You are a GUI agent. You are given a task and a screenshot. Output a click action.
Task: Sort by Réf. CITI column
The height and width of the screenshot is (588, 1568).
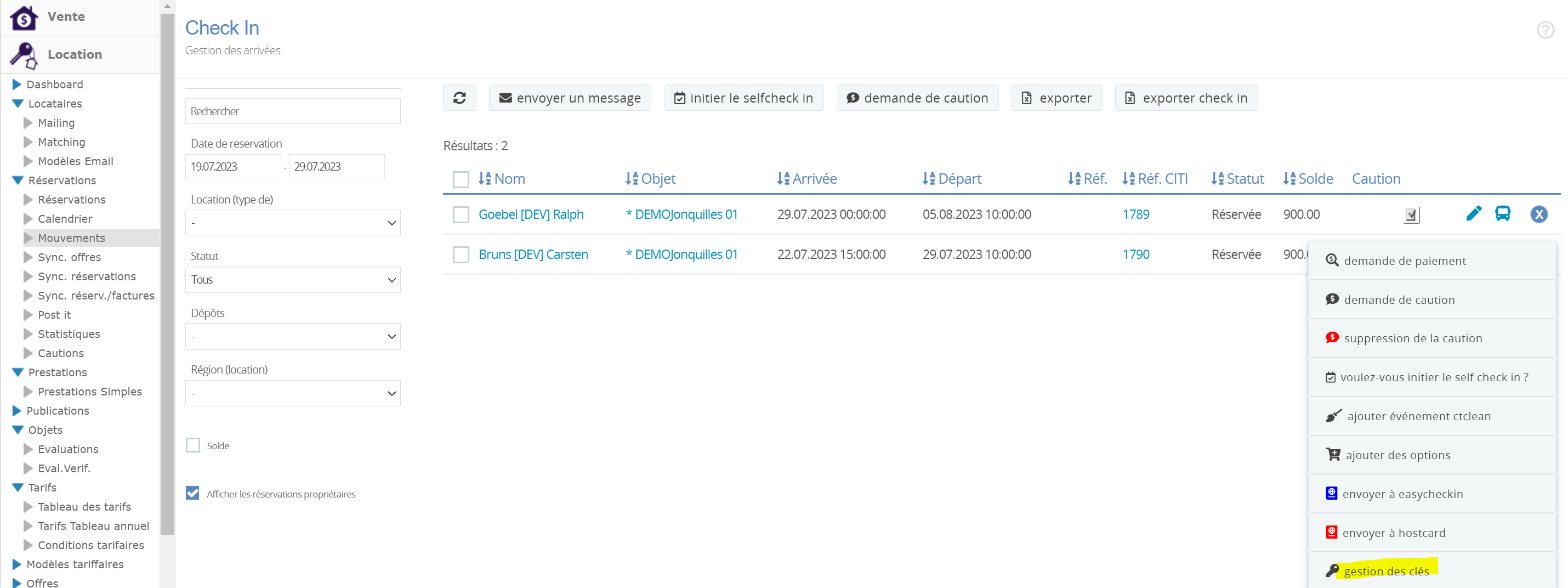(1155, 178)
